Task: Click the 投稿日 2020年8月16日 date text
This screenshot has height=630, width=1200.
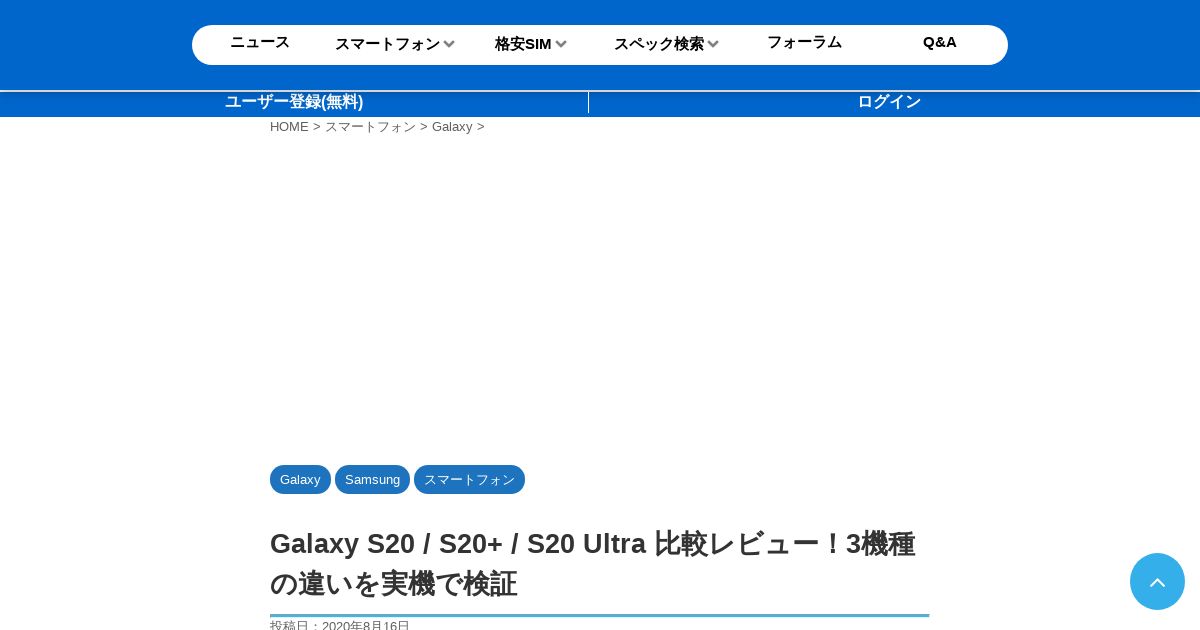Action: click(340, 626)
